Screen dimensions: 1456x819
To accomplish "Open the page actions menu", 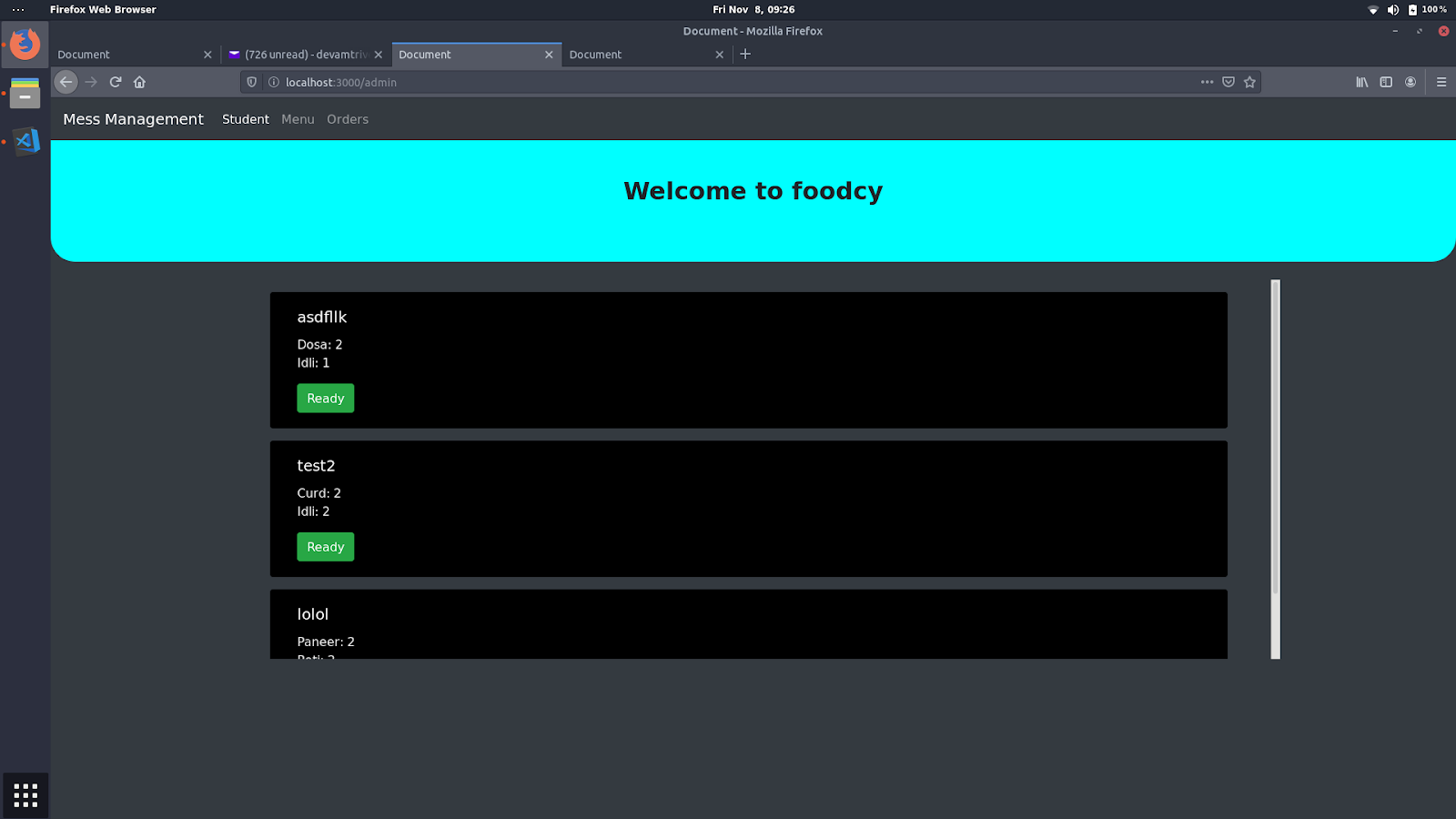I will (x=1207, y=82).
